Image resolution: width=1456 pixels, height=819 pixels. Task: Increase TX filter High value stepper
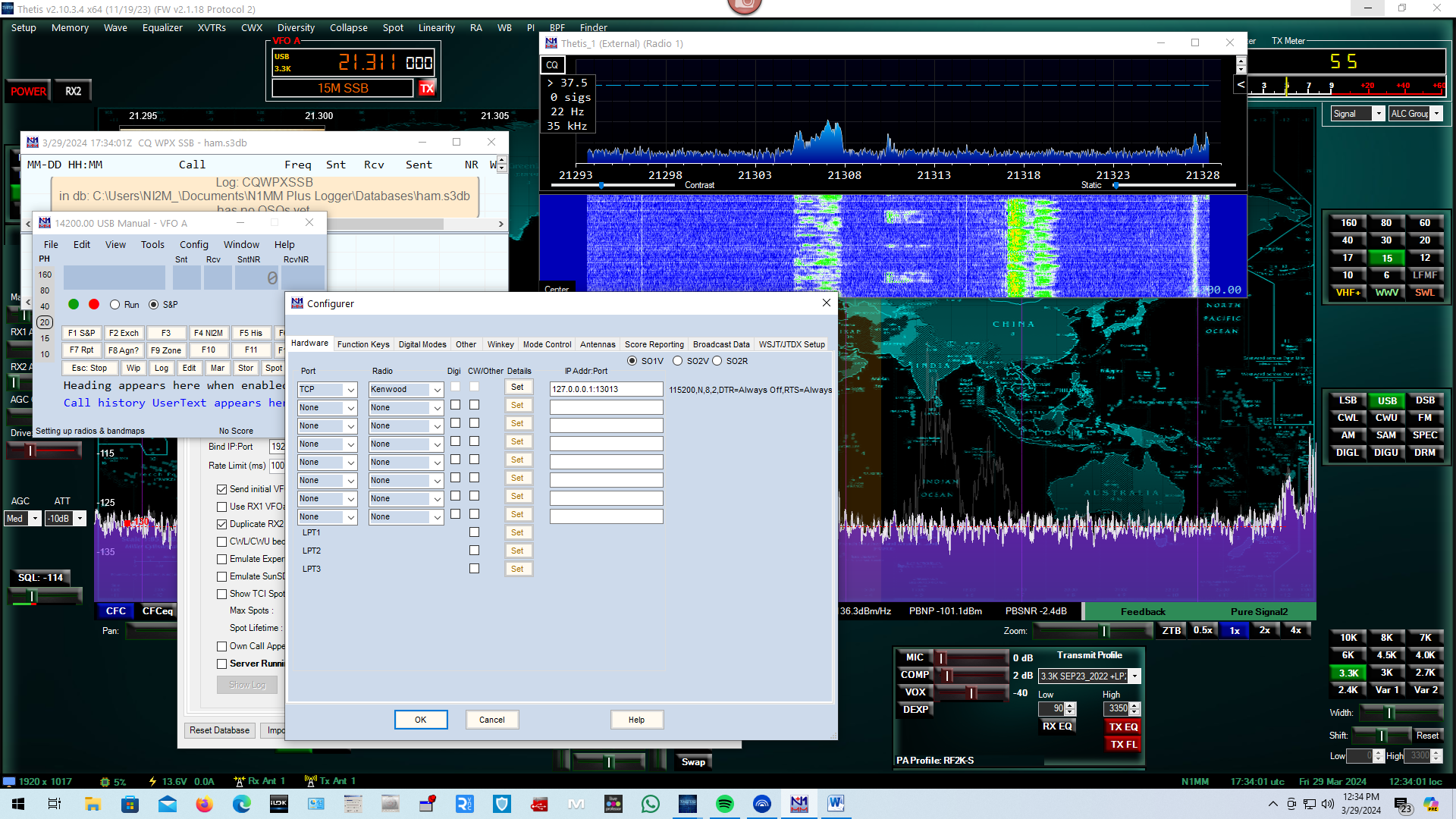pos(1135,705)
